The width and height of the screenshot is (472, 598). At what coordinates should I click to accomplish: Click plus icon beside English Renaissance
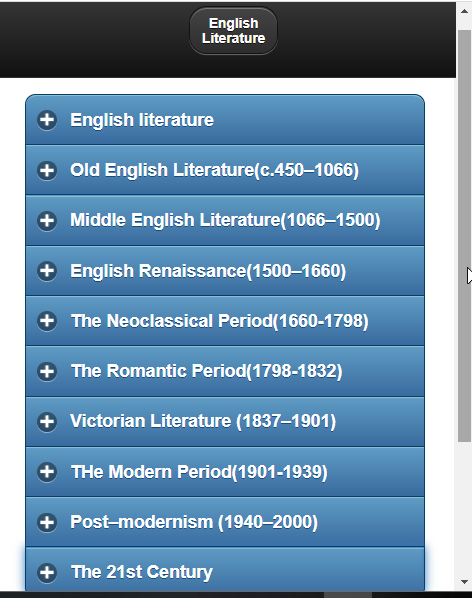point(47,271)
